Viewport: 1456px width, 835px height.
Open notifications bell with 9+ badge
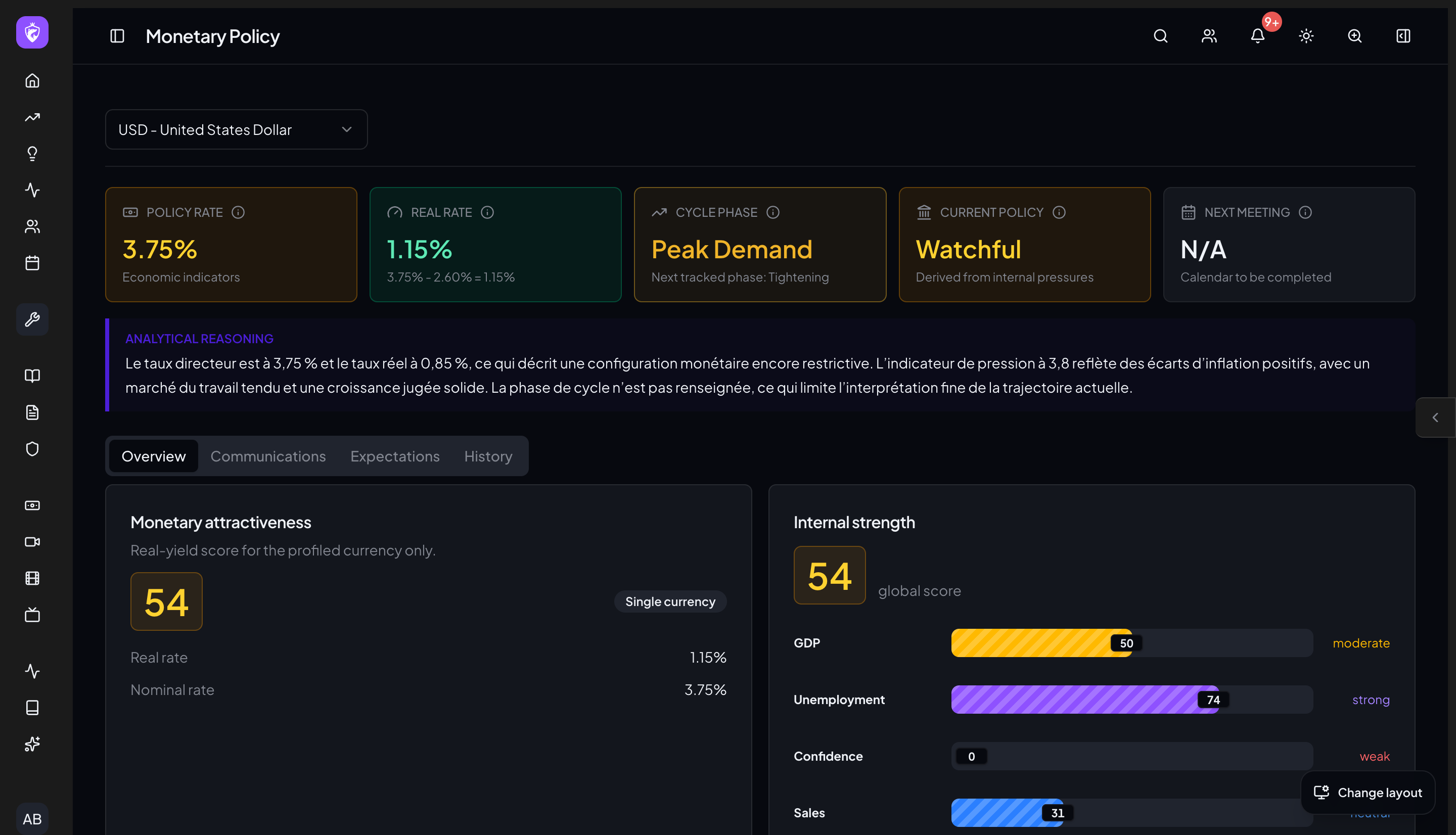pos(1258,36)
